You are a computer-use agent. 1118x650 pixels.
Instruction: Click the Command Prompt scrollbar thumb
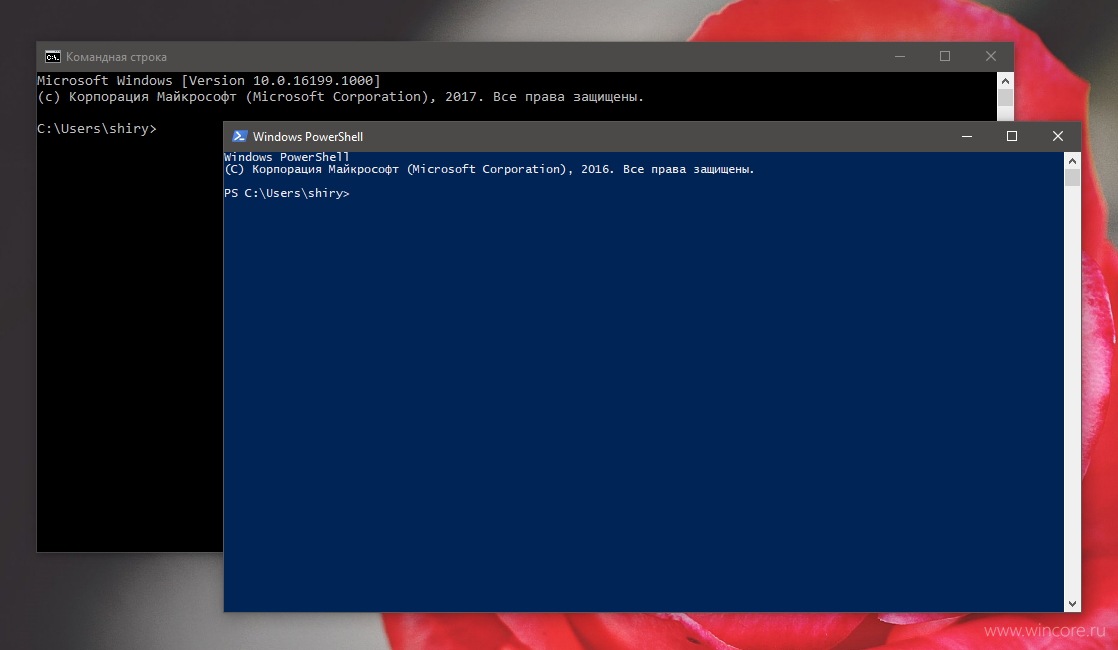coord(1005,98)
